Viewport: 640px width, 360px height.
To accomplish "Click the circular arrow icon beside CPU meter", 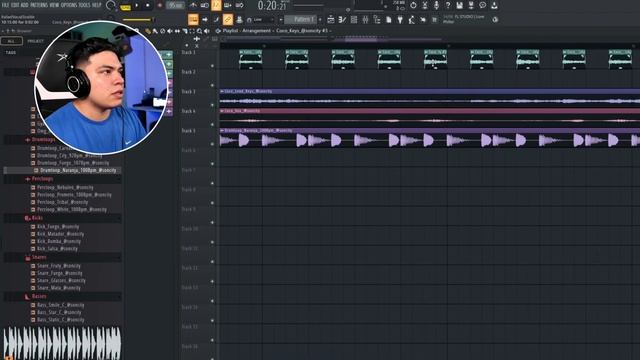I will tap(413, 5).
